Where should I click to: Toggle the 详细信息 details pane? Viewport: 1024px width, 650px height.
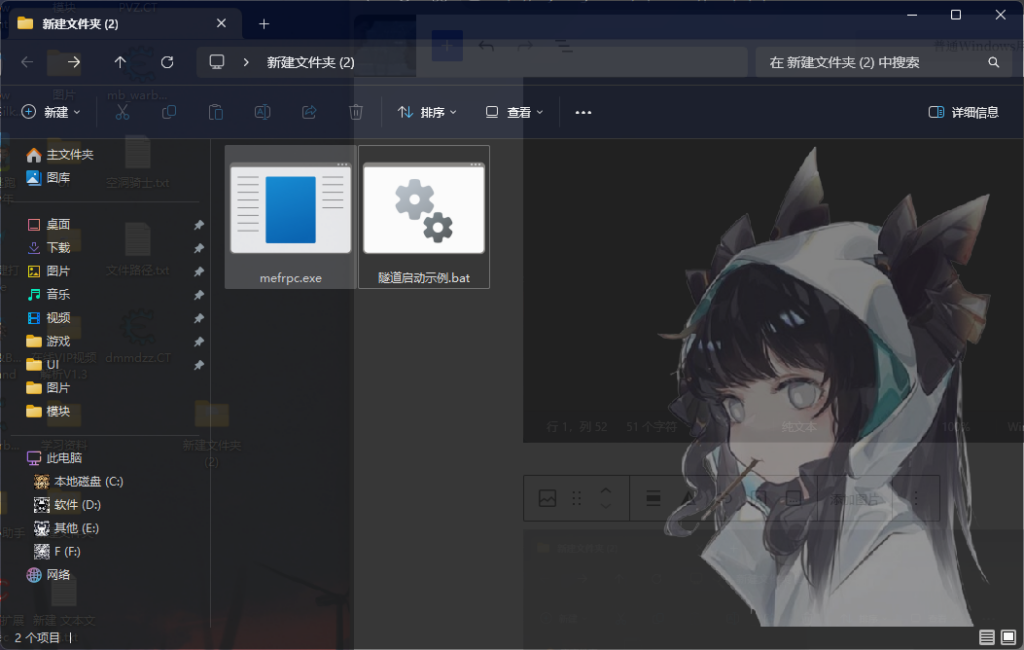(963, 112)
